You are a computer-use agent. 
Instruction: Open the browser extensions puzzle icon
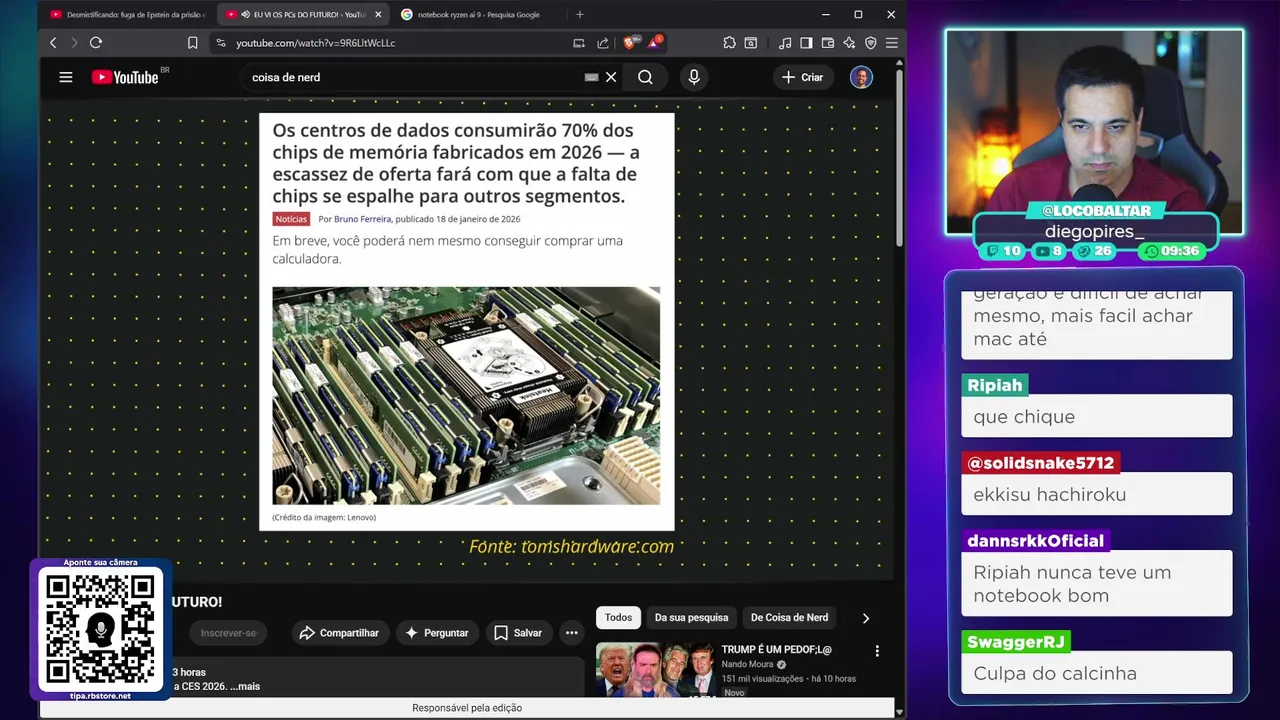pos(729,43)
